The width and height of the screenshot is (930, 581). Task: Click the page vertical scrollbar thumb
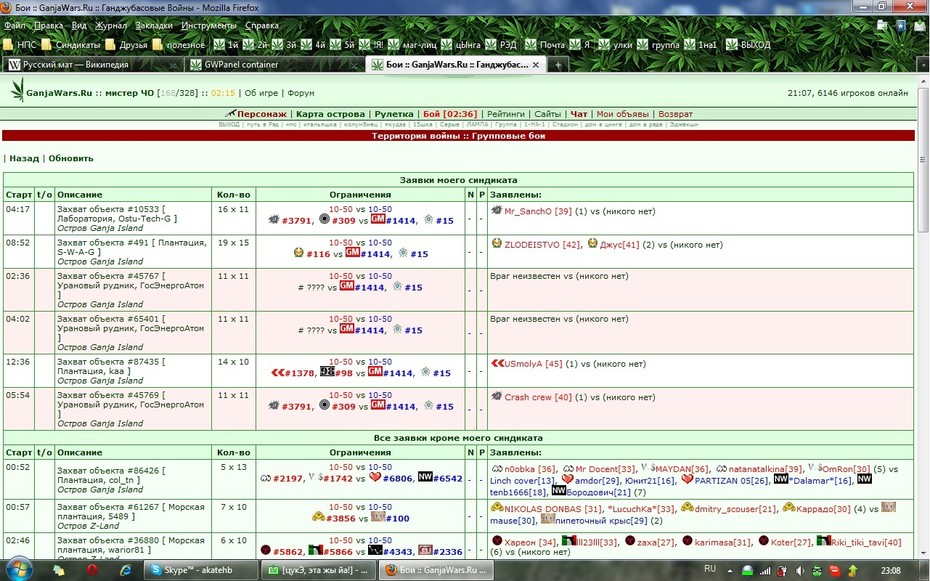[x=923, y=160]
